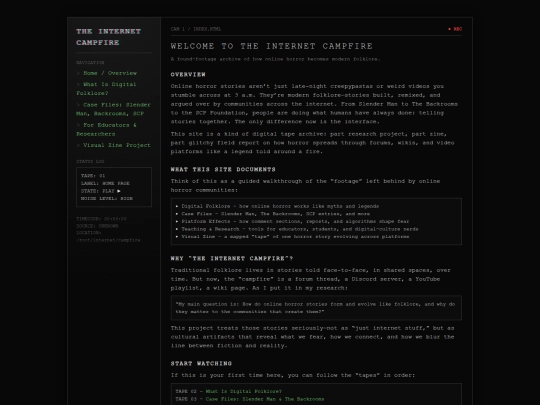
Task: Click The Internet Campfire site title
Action: [x=108, y=37]
